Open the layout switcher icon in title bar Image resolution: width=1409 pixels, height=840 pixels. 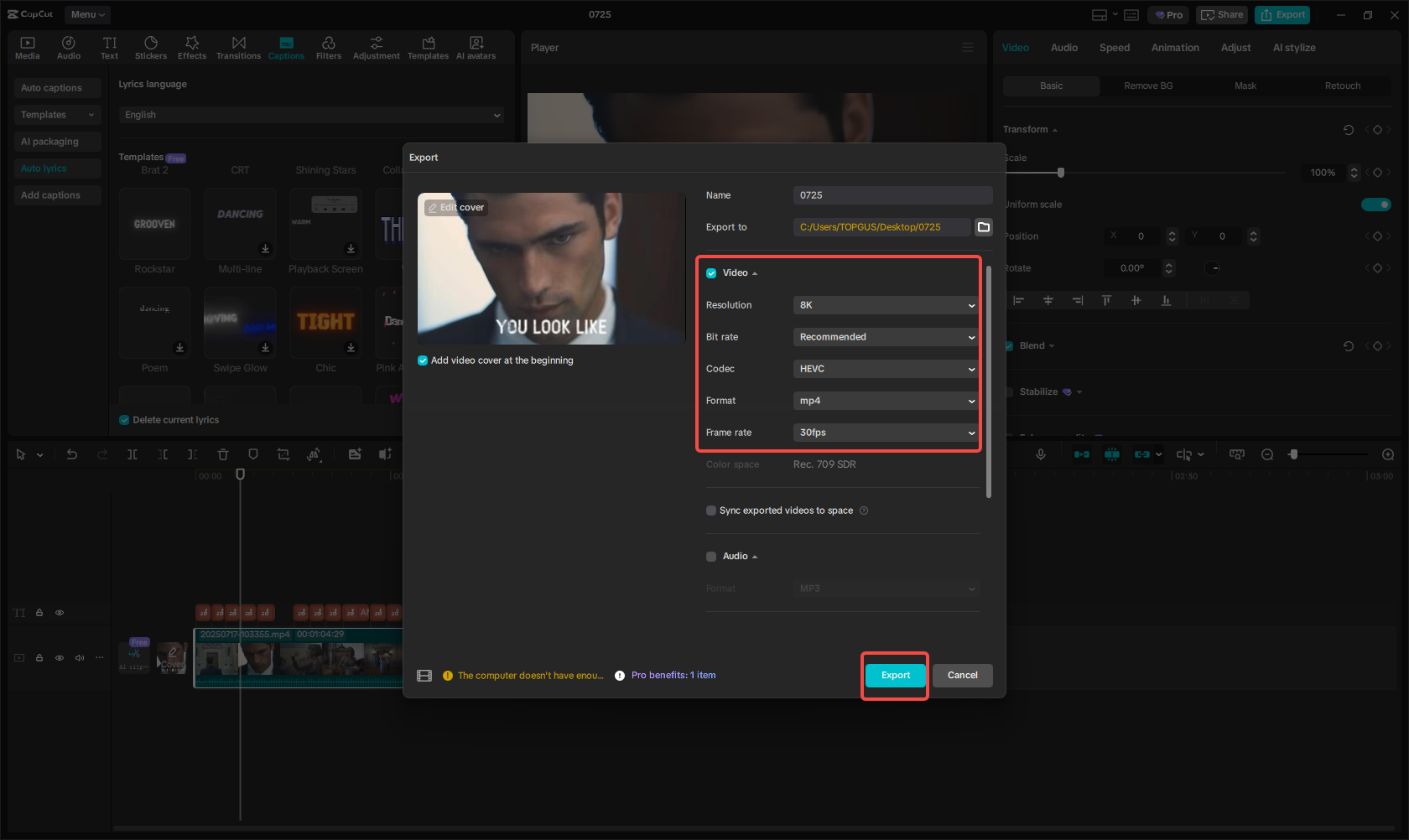tap(1100, 15)
